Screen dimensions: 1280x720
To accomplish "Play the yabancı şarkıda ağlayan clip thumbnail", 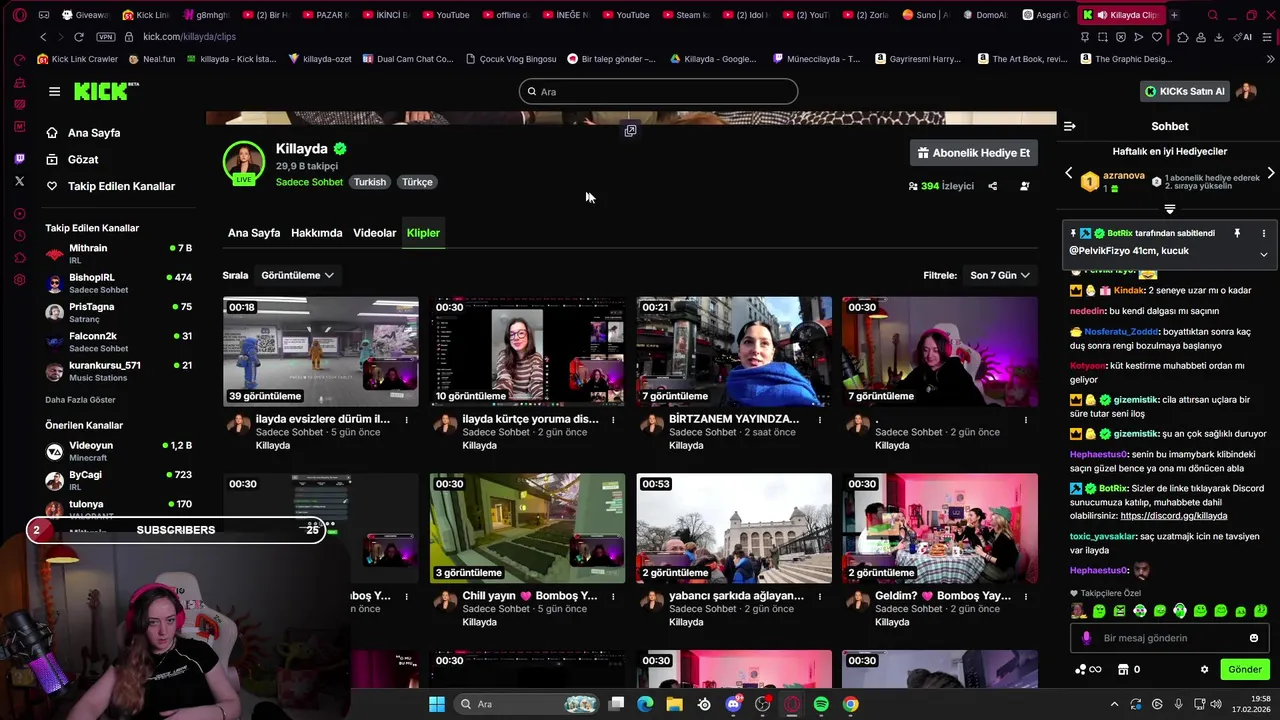I will pyautogui.click(x=734, y=528).
